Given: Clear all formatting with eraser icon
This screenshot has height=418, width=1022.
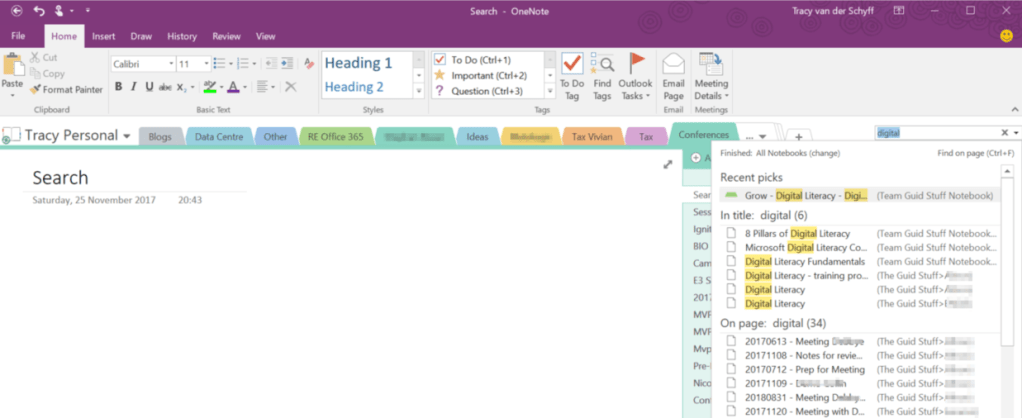Looking at the screenshot, I should coord(309,63).
